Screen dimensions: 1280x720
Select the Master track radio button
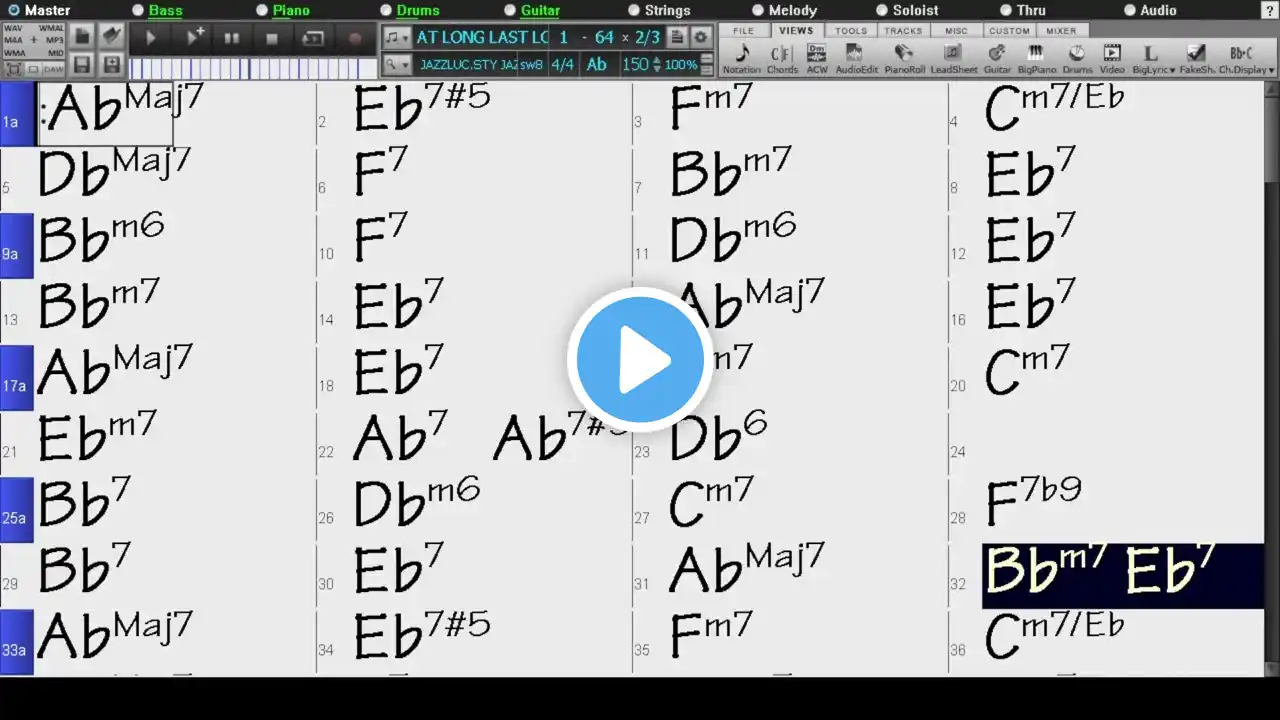(x=14, y=10)
